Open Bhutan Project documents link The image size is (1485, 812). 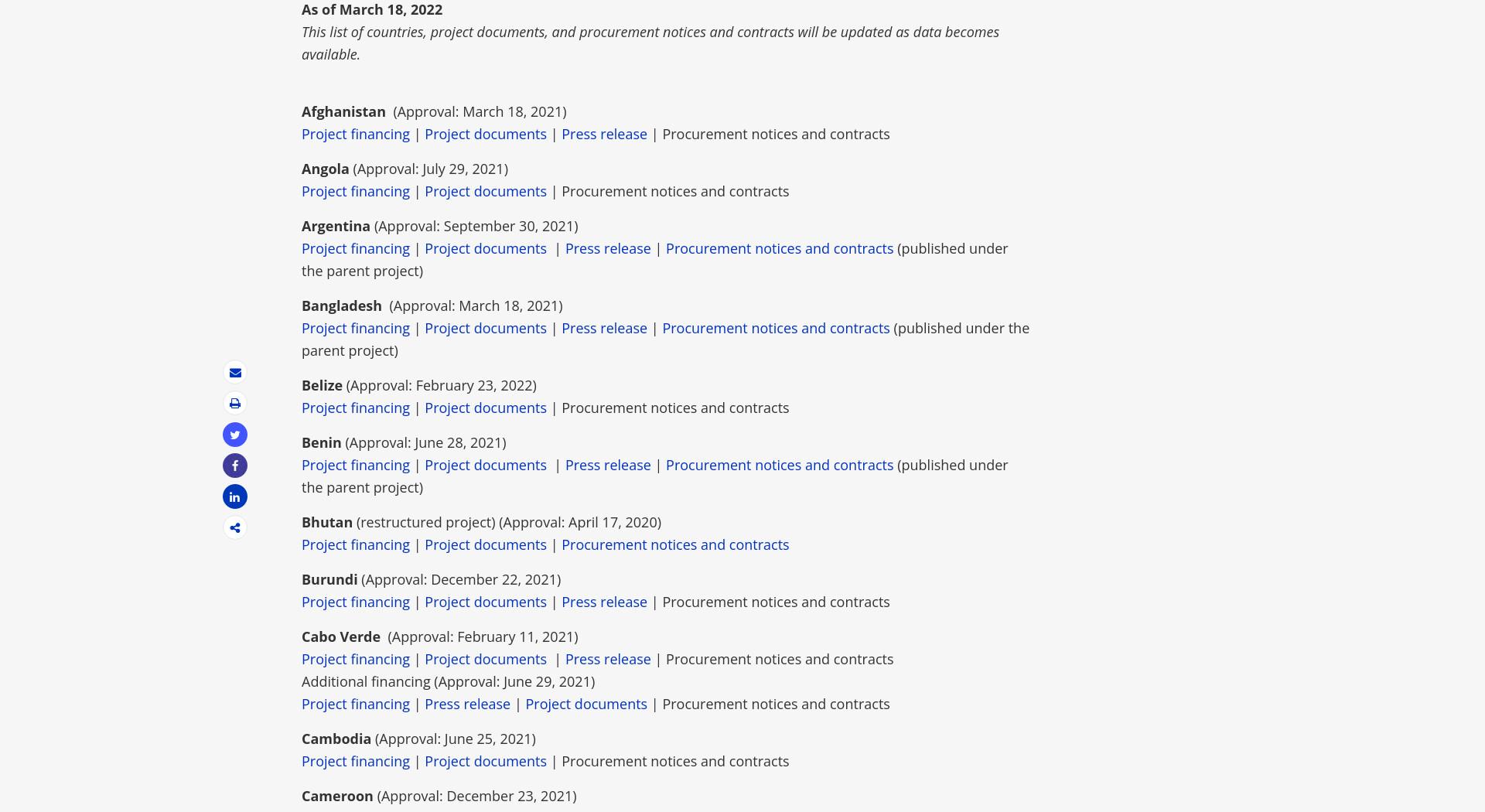click(x=486, y=544)
